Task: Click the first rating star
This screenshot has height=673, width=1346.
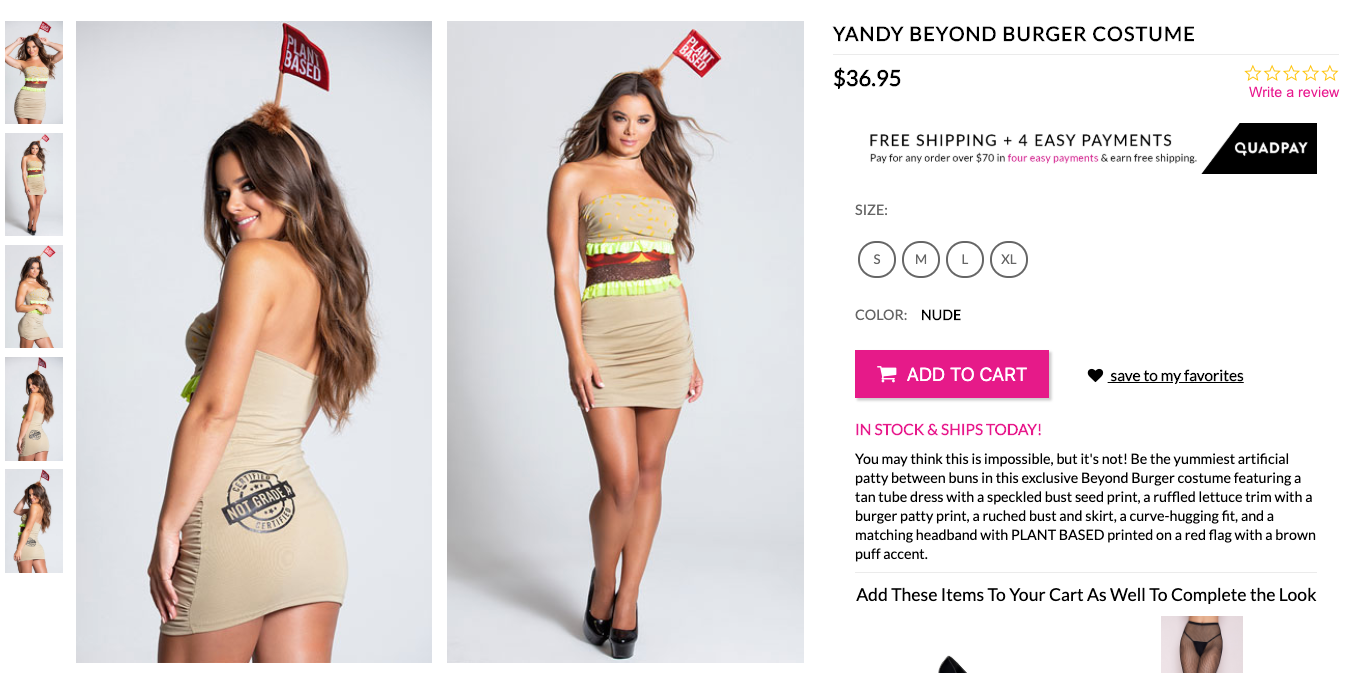Action: [x=1252, y=73]
